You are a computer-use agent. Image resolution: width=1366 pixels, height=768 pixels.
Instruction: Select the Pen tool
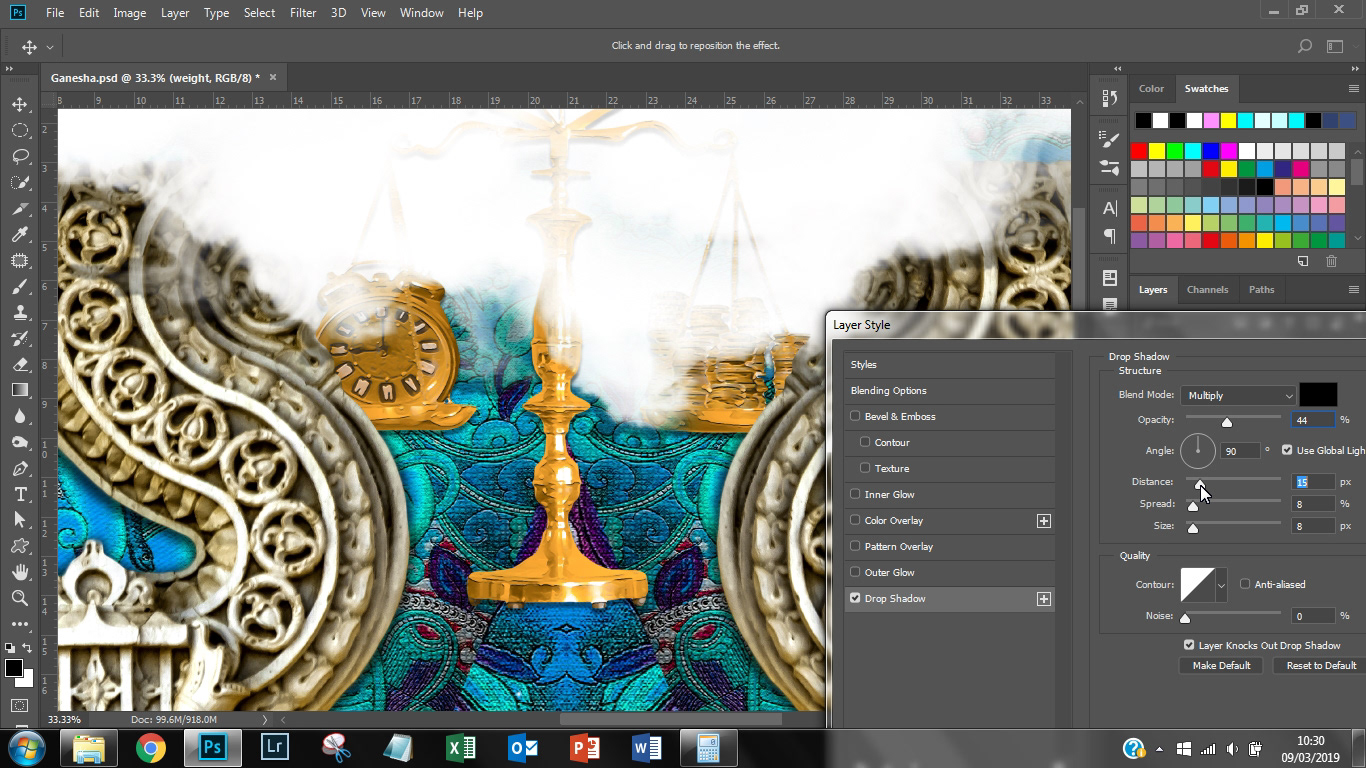pos(20,469)
